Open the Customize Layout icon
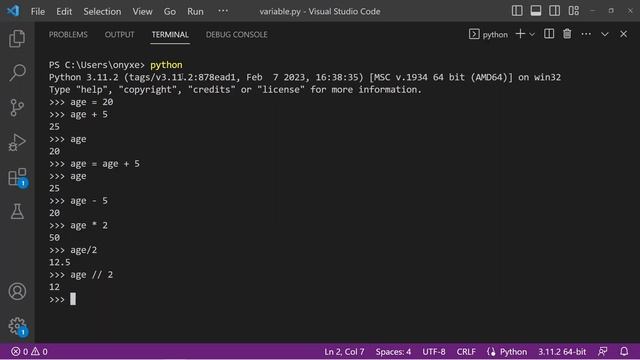 (573, 11)
